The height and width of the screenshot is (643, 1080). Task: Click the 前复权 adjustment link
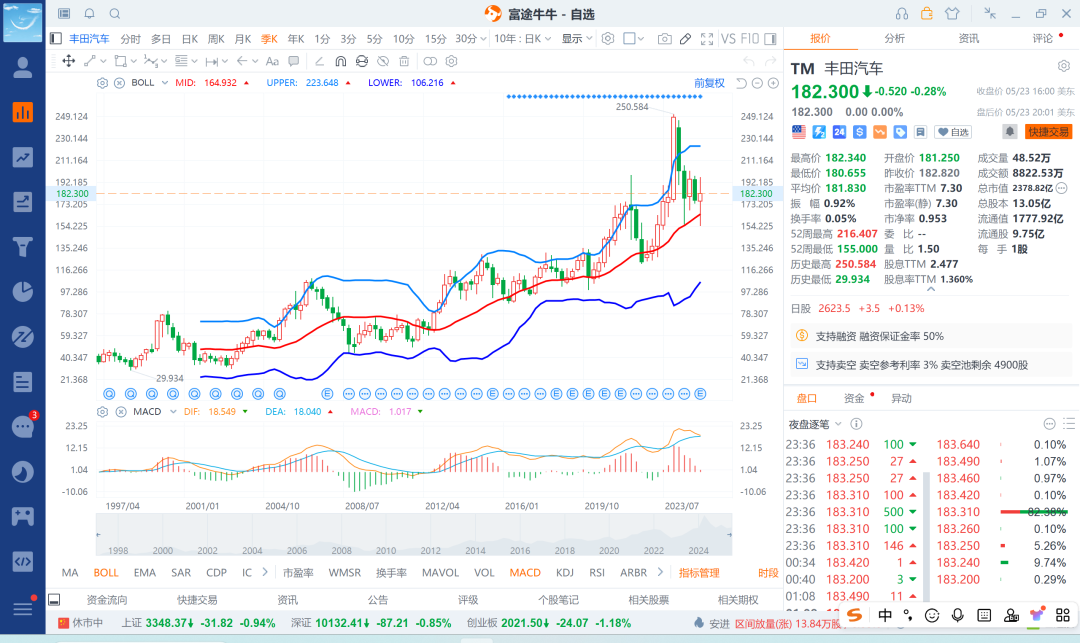pyautogui.click(x=709, y=83)
